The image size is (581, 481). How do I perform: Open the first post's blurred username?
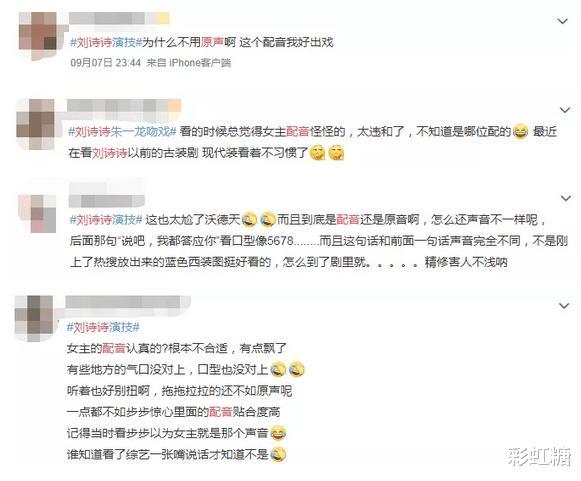pyautogui.click(x=119, y=19)
